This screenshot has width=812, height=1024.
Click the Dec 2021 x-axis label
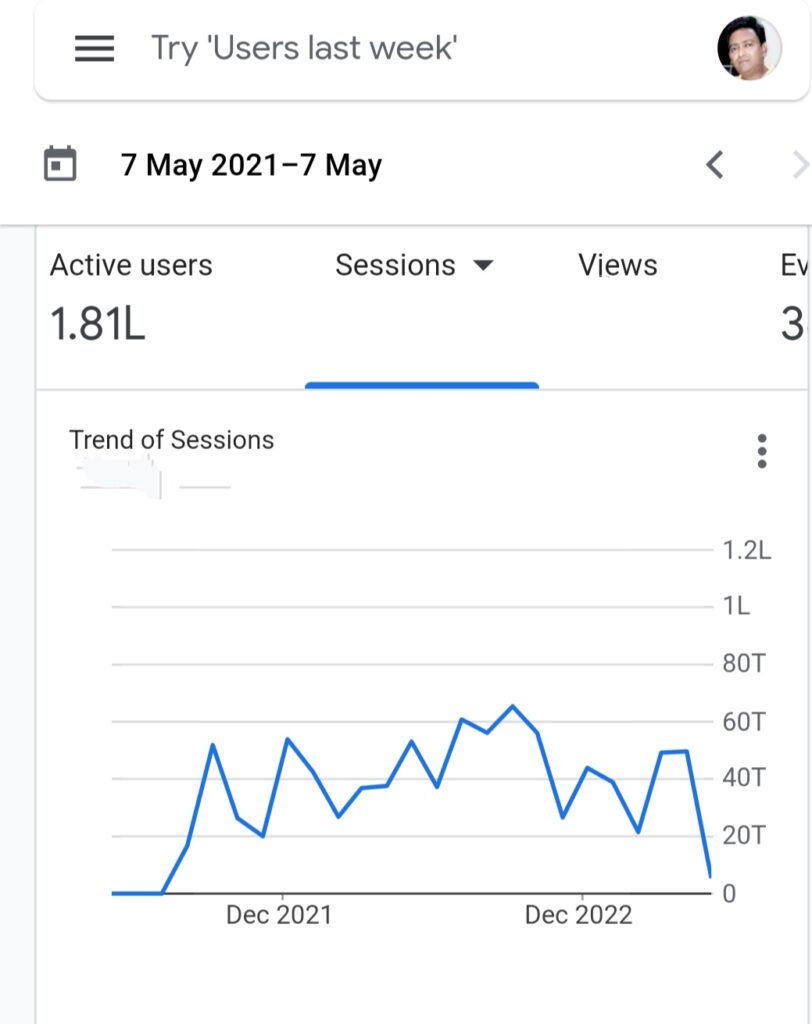tap(278, 915)
